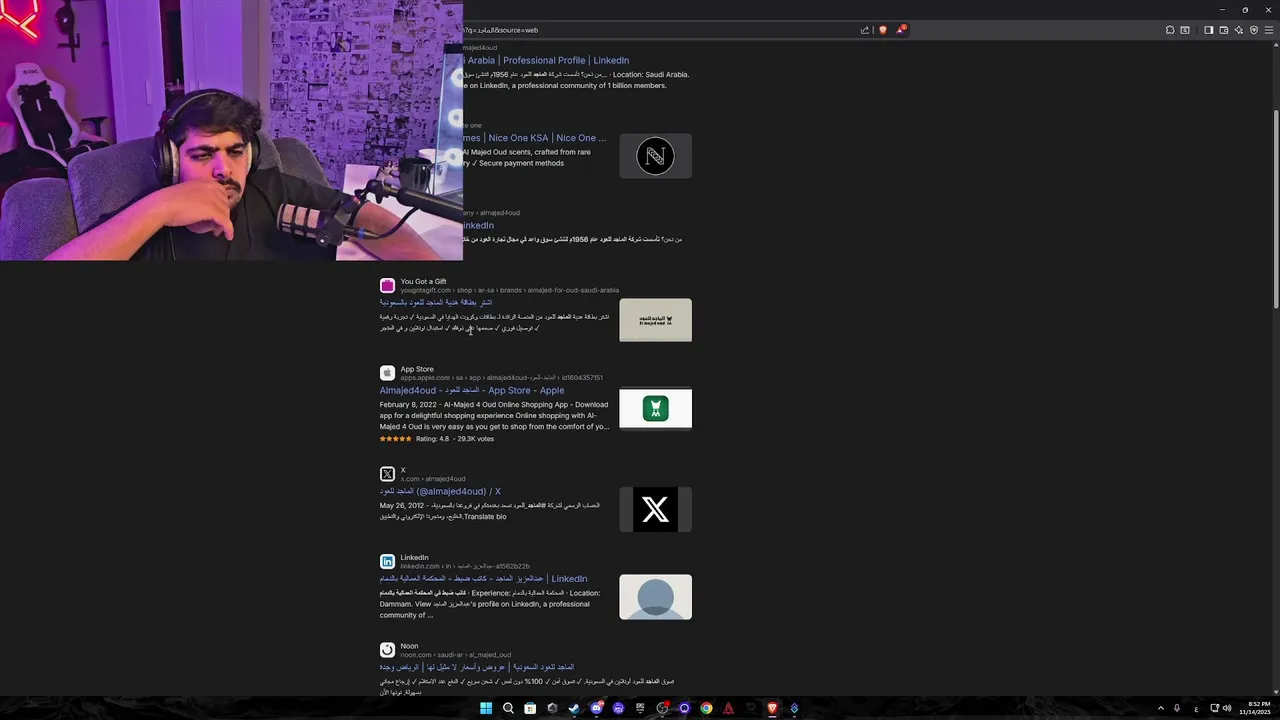The image size is (1280, 720).
Task: Show hidden system tray icons chevron
Action: [x=1161, y=708]
